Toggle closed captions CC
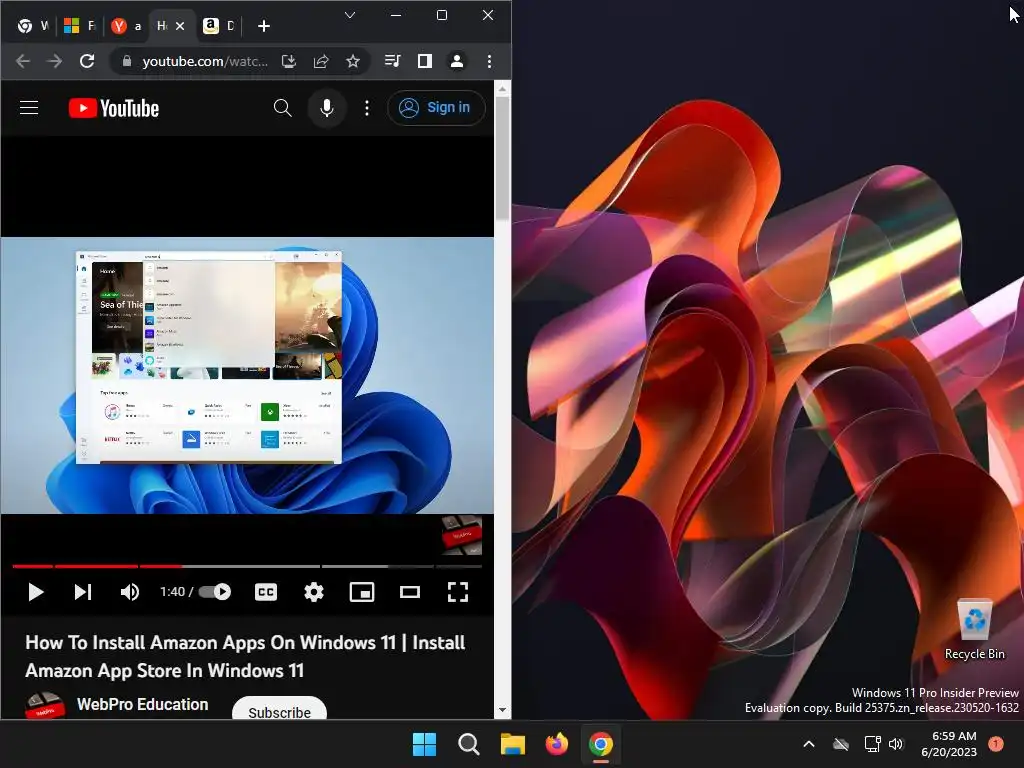Screen dimensions: 1024x768 point(266,592)
